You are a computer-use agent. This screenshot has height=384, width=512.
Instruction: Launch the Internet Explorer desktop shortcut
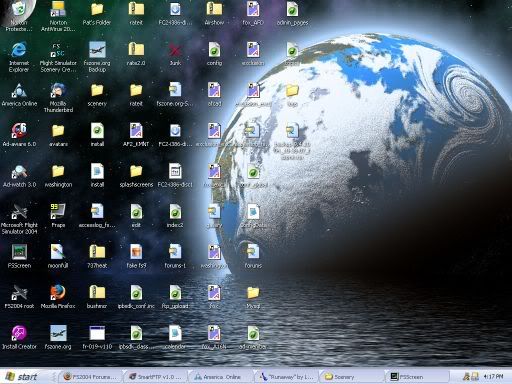19,49
